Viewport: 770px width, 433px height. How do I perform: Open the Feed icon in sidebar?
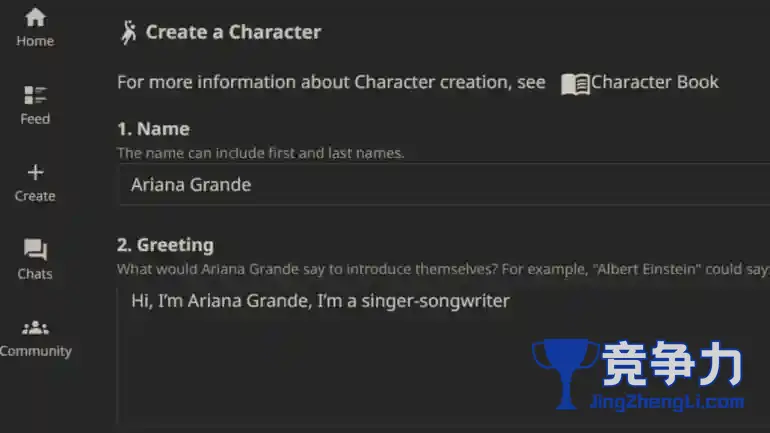pyautogui.click(x=35, y=95)
